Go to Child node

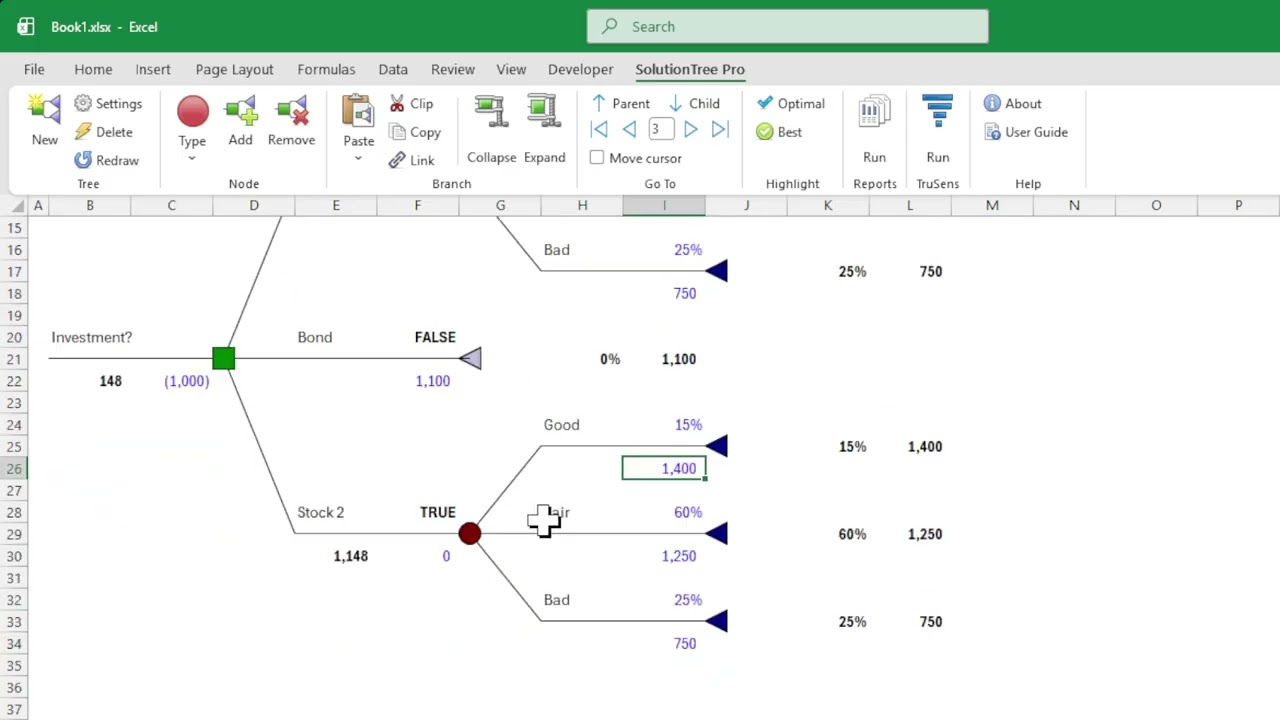point(694,104)
